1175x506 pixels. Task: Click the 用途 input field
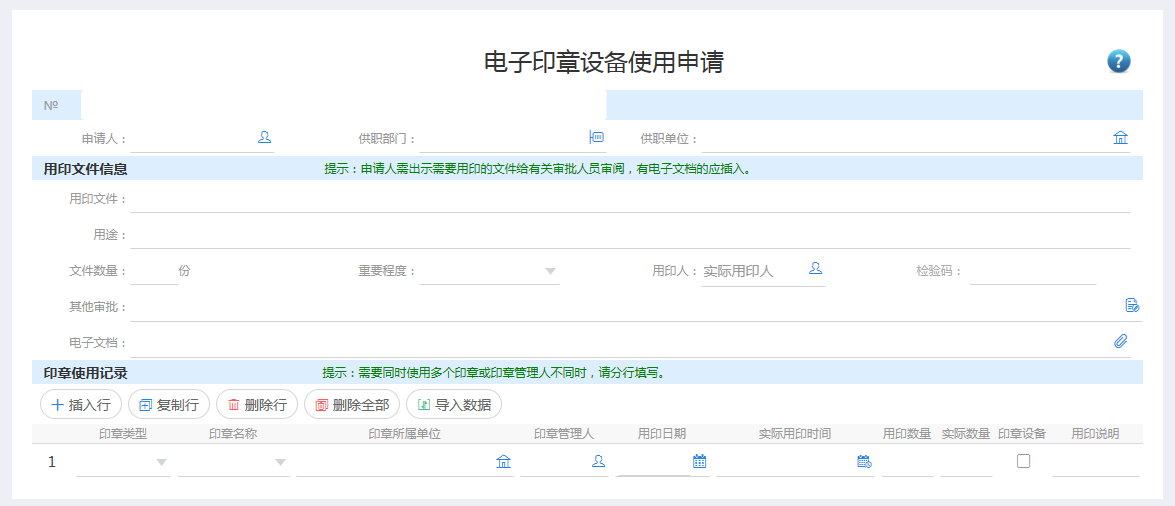point(630,235)
